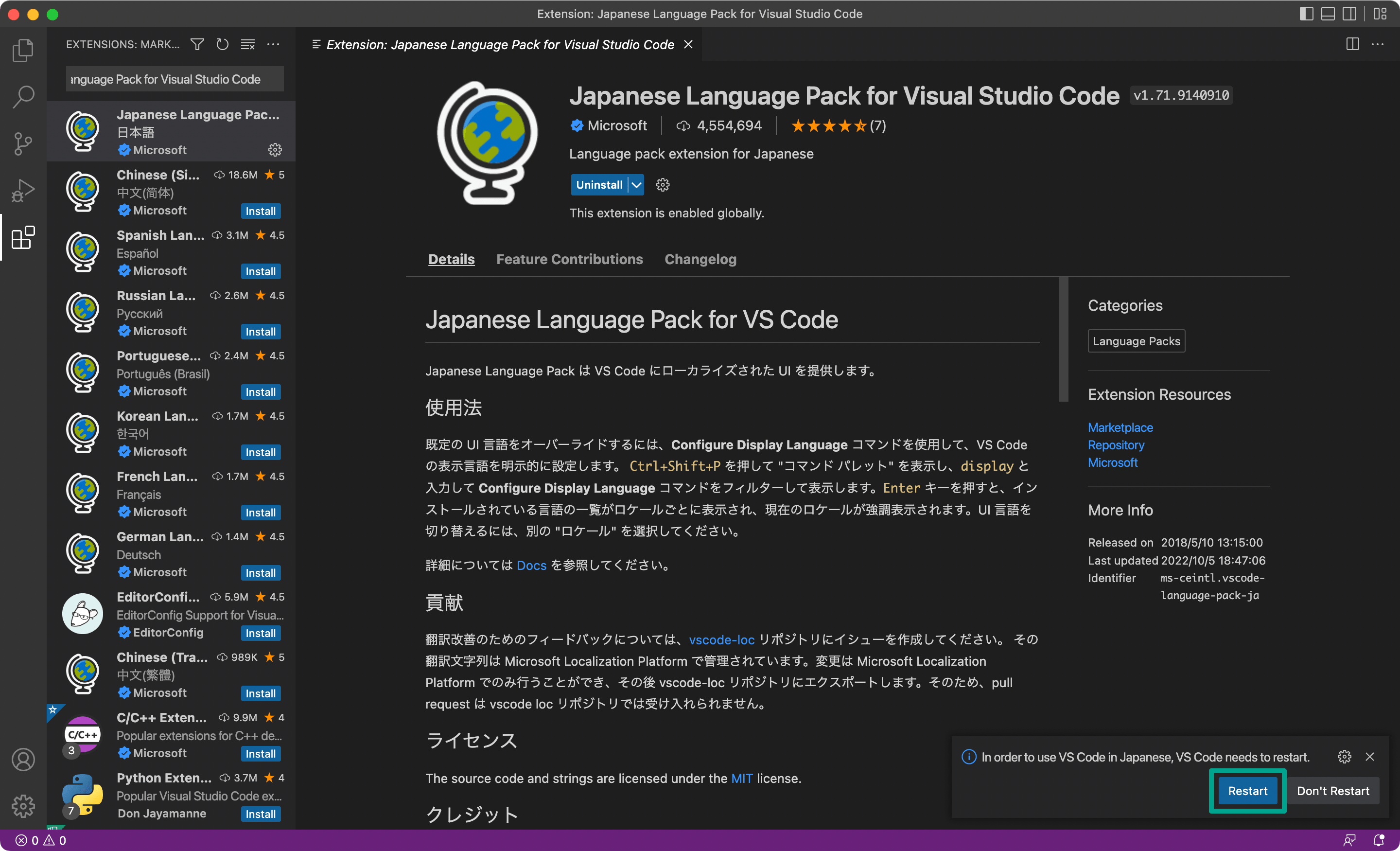The height and width of the screenshot is (851, 1400).
Task: Customize layout icon in title bar
Action: [x=1380, y=14]
